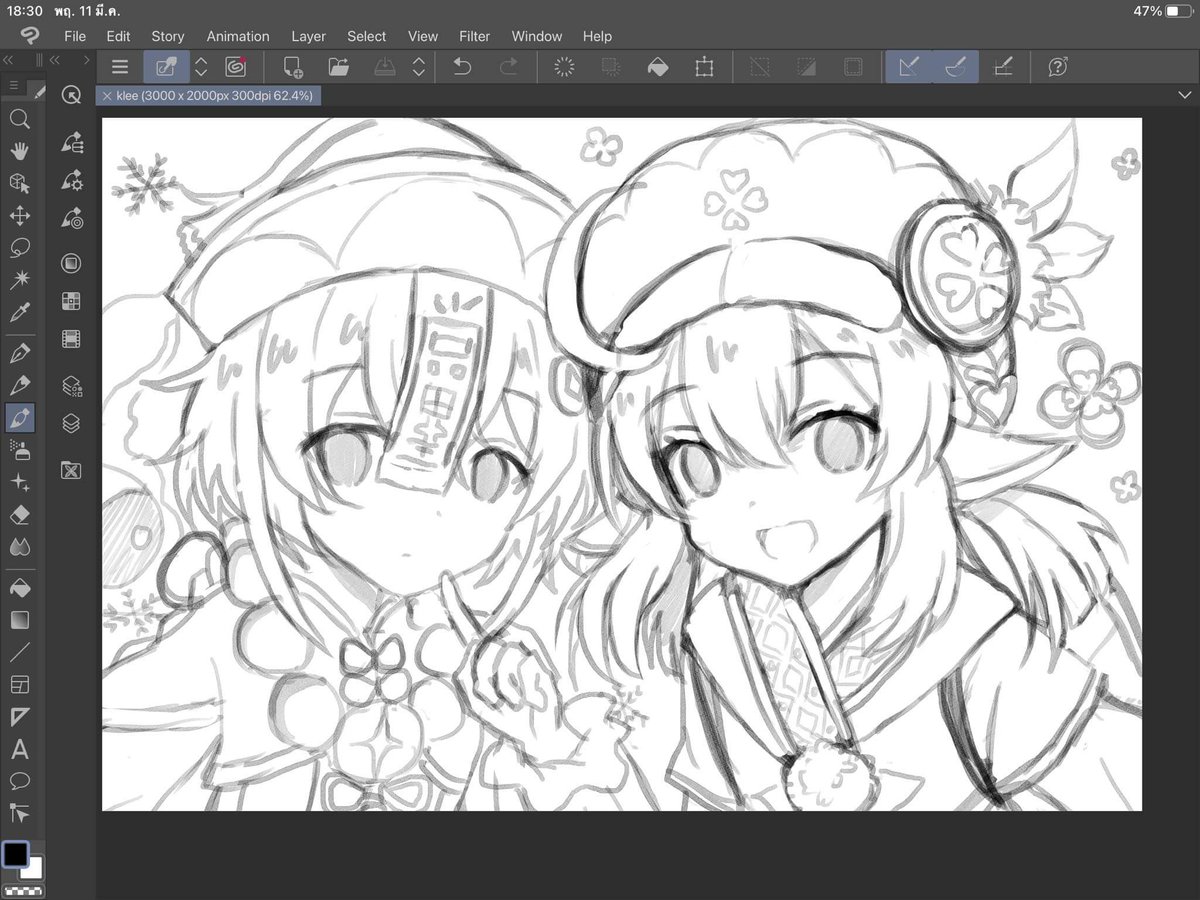
Task: Select the Blend tool
Action: pos(19,546)
